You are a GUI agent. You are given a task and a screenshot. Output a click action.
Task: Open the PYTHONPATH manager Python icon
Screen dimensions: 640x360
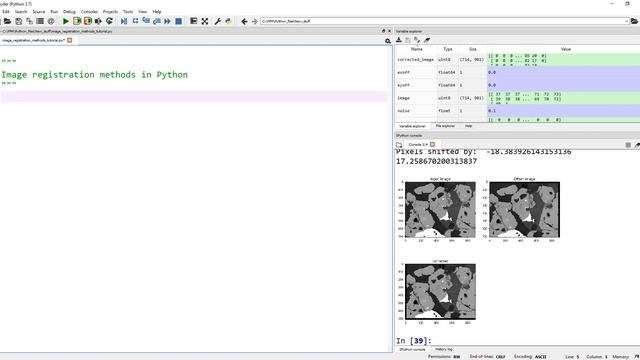pos(229,21)
